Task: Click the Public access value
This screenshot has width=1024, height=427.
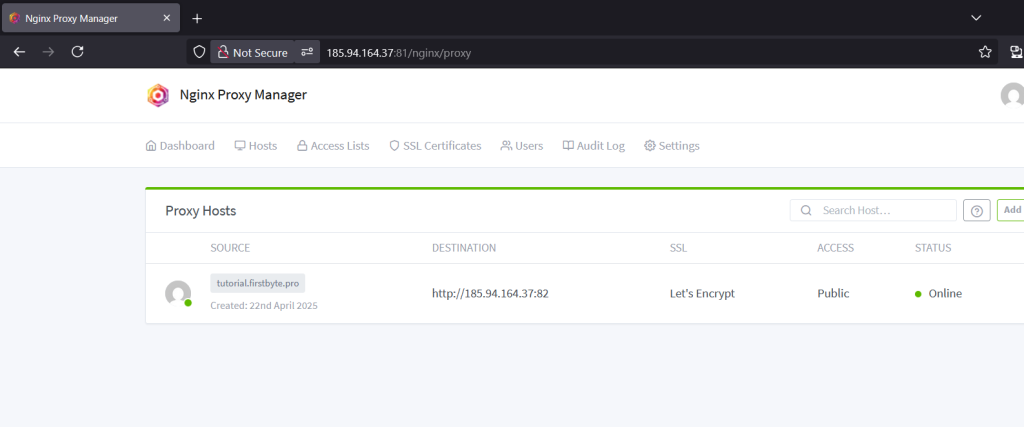Action: tap(833, 294)
